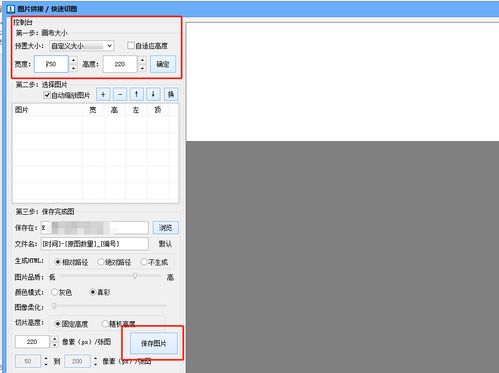Image resolution: width=499 pixels, height=373 pixels.
Task: Click the 宽度 width input field
Action: pyautogui.click(x=51, y=64)
